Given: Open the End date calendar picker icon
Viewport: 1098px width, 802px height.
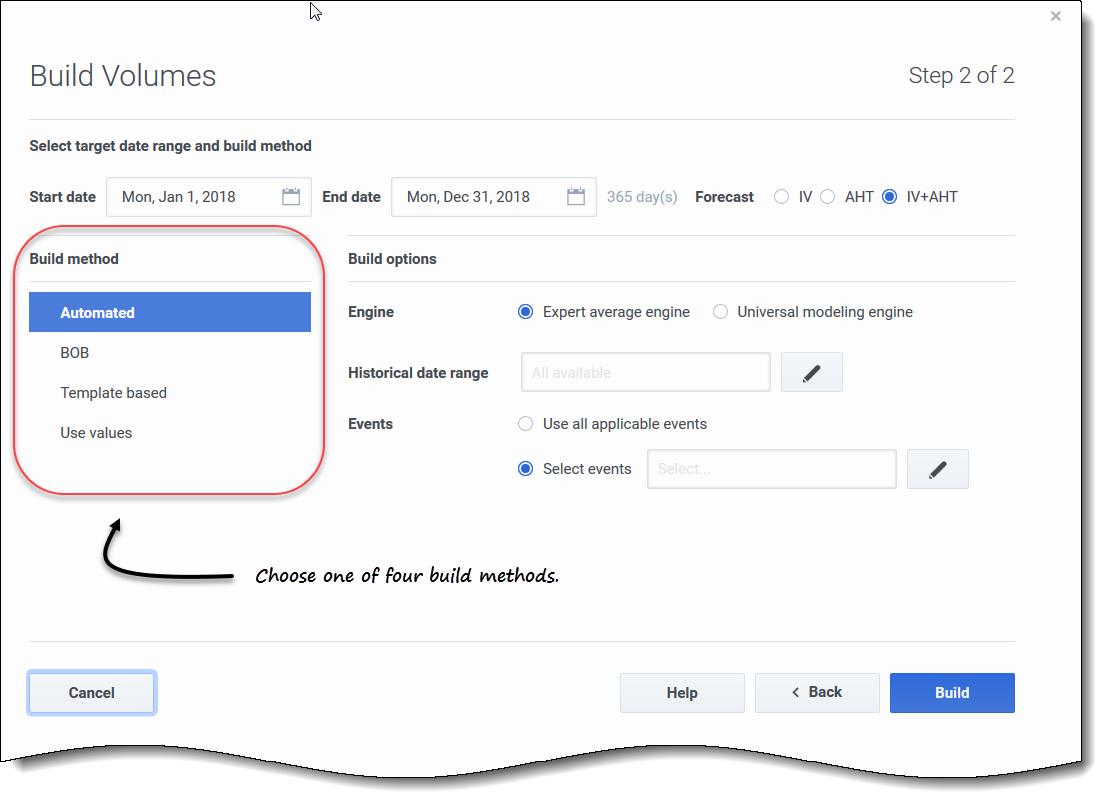Looking at the screenshot, I should (576, 197).
